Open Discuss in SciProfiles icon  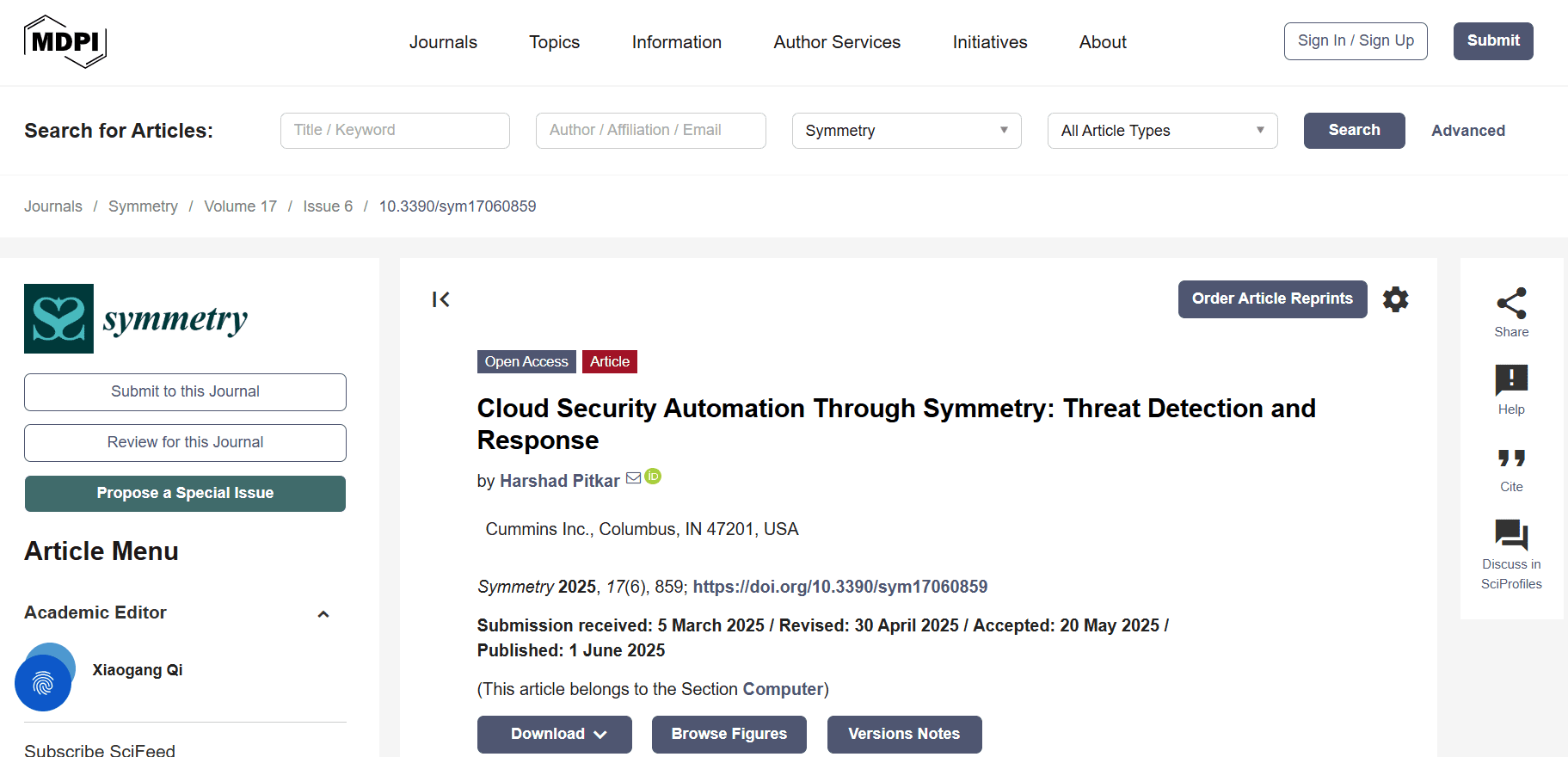click(x=1511, y=535)
